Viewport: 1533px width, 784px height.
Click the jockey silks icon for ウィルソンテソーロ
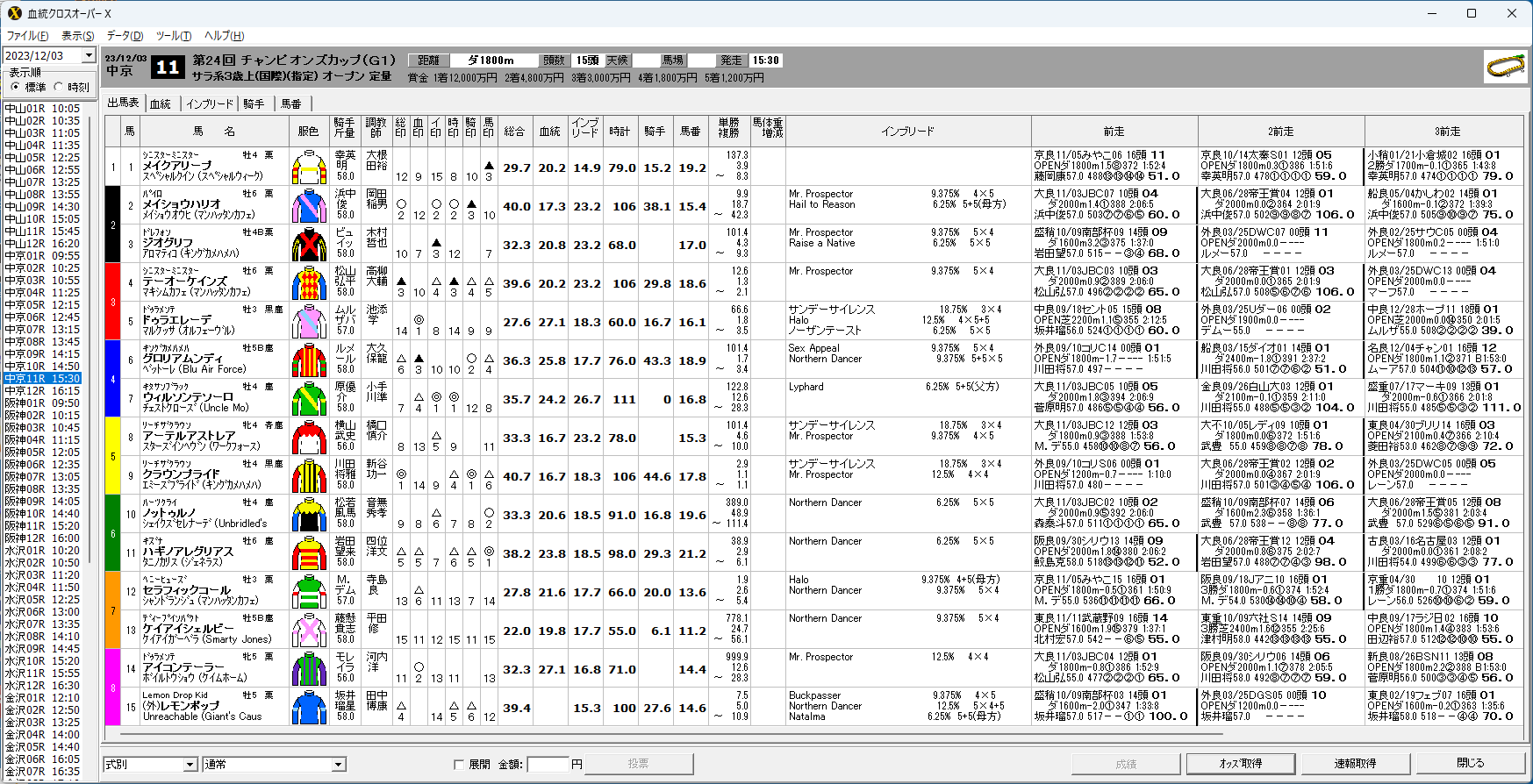click(x=309, y=398)
